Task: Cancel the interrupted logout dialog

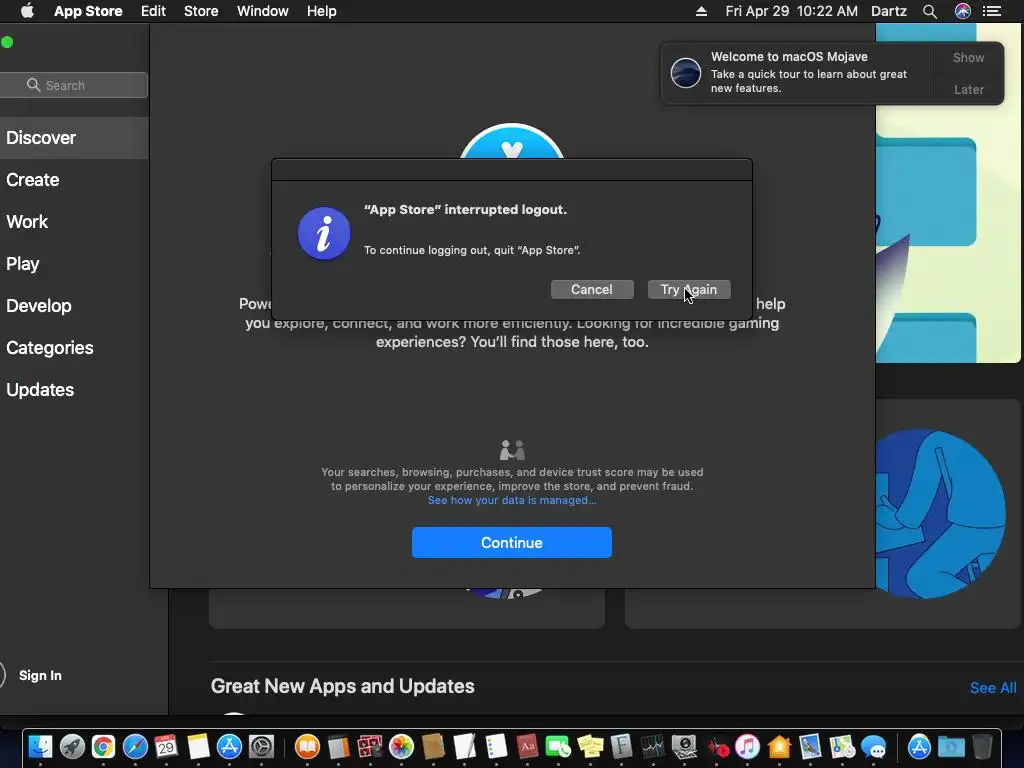Action: coord(592,289)
